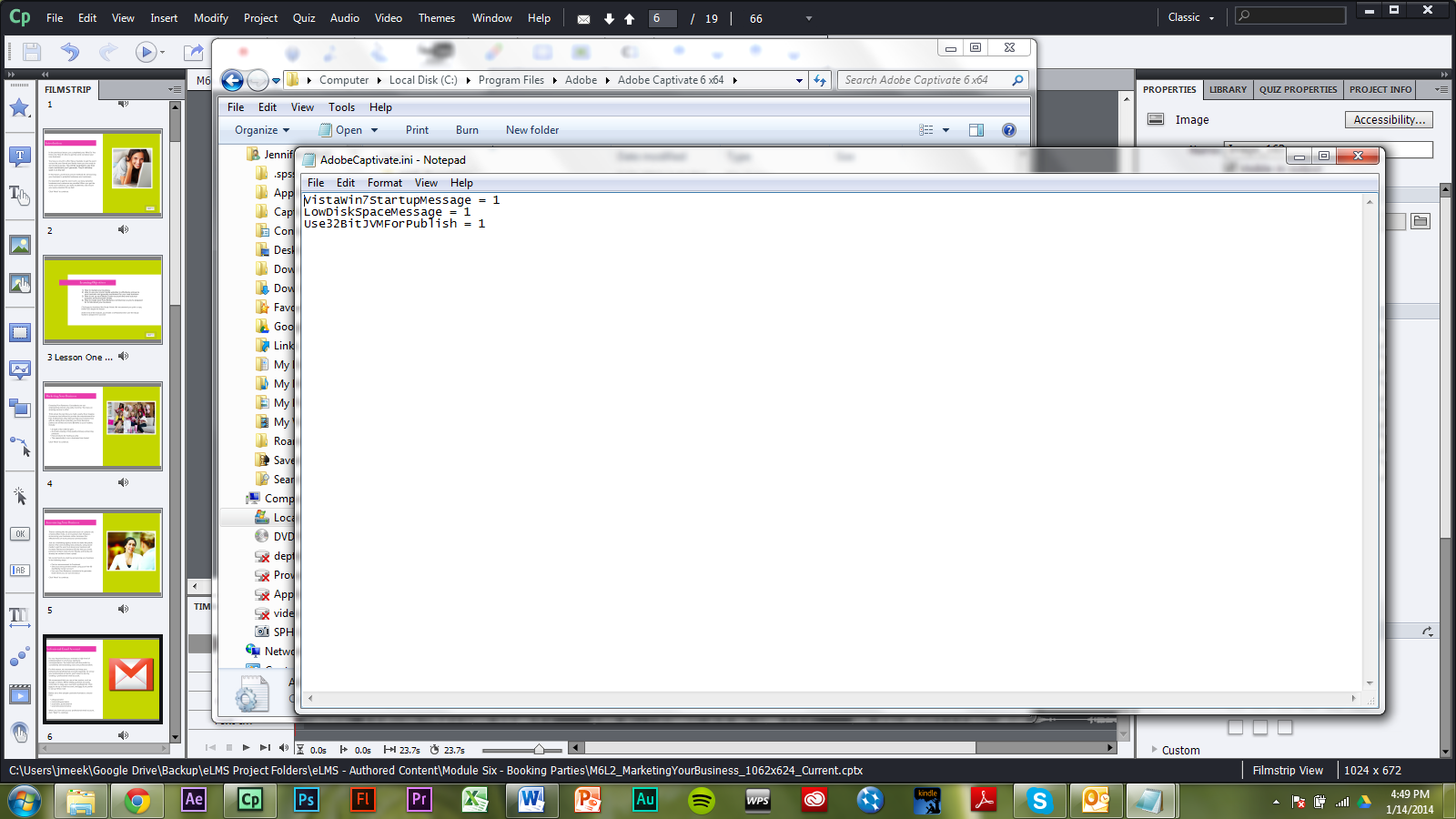Select the Smart Shape star tool
Viewport: 1456px width, 819px height.
point(20,108)
